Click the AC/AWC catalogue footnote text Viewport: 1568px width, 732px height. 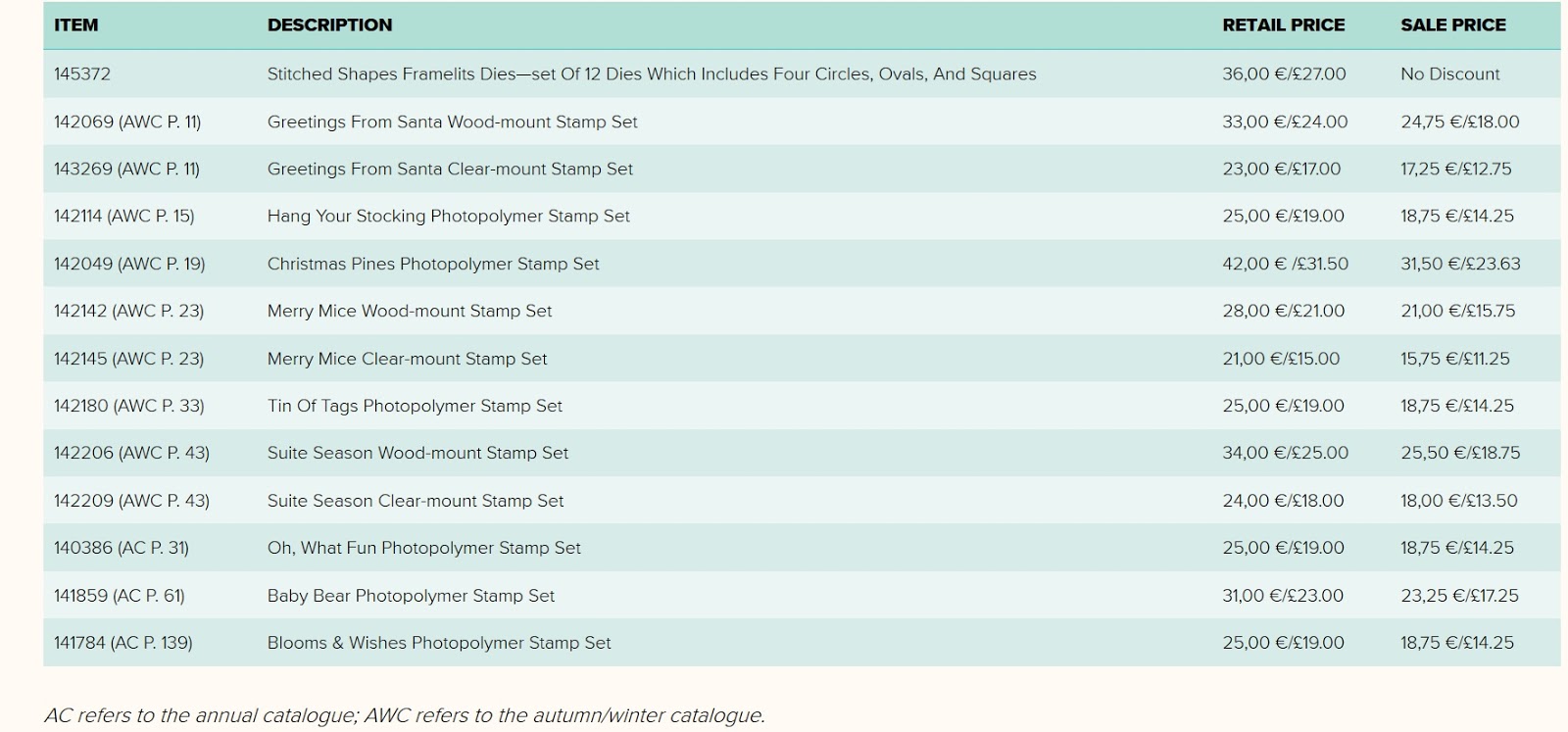pyautogui.click(x=405, y=715)
